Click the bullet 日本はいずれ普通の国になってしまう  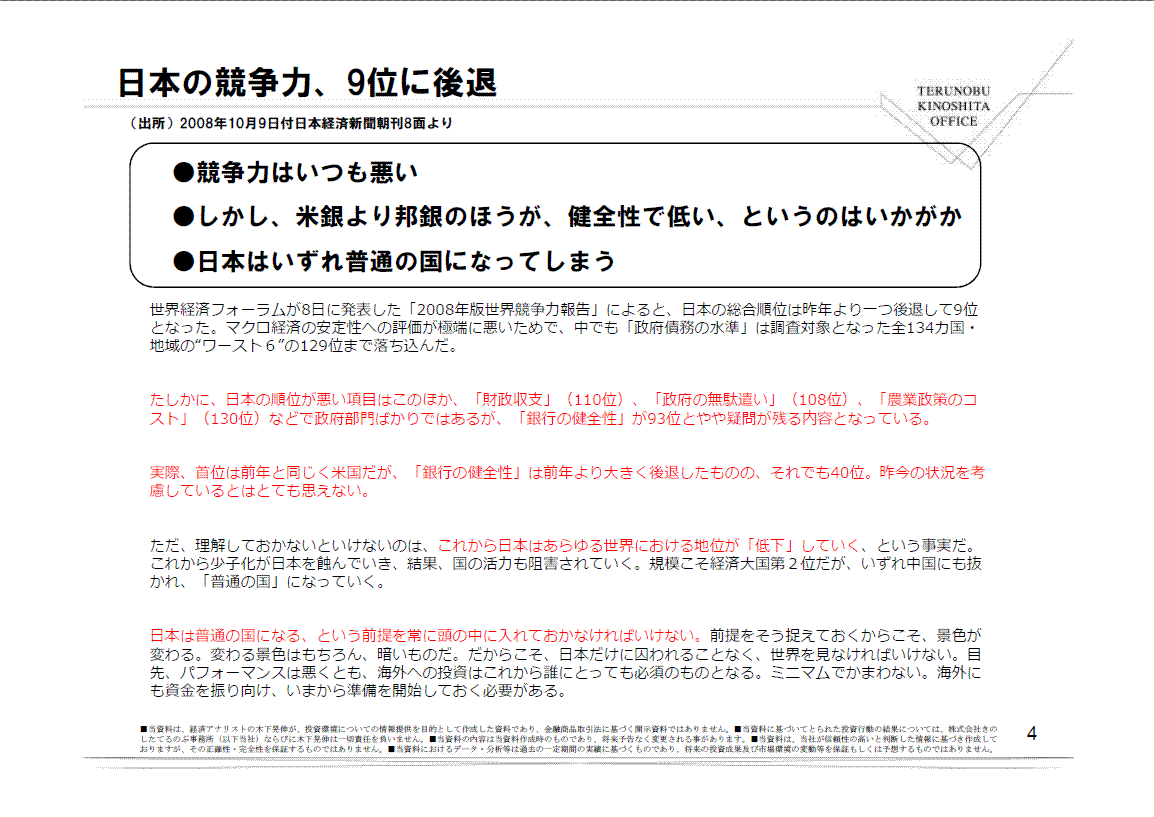[x=394, y=261]
